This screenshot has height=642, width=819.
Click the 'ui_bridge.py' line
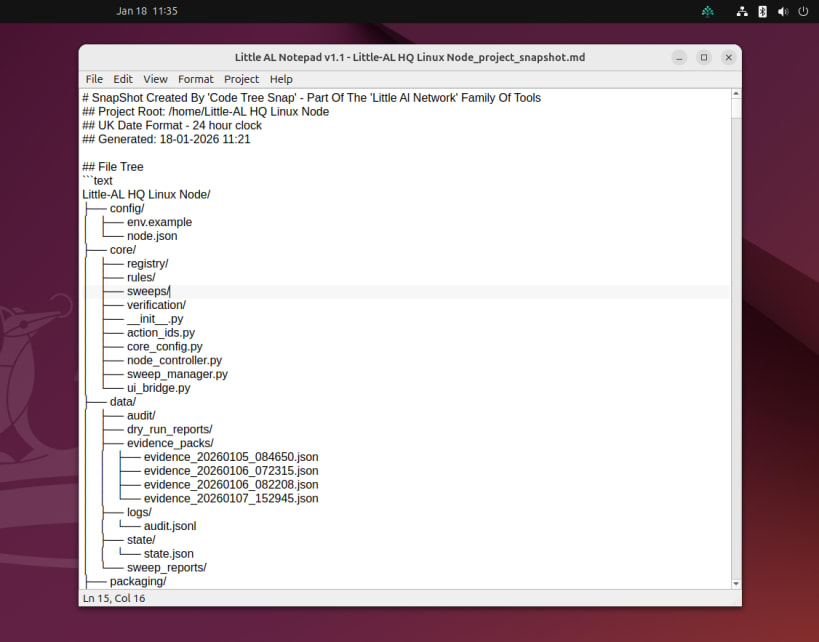click(x=158, y=388)
